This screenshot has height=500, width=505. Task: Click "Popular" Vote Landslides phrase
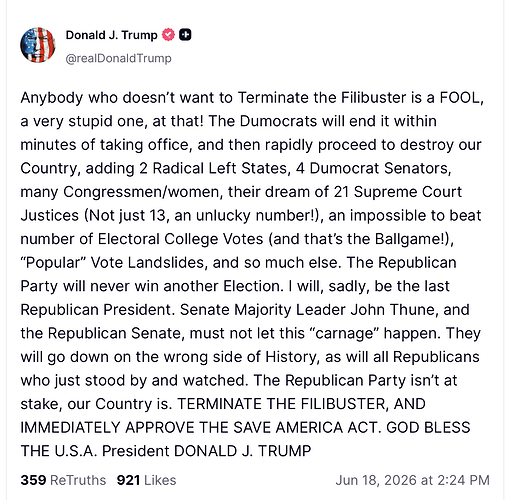112,263
